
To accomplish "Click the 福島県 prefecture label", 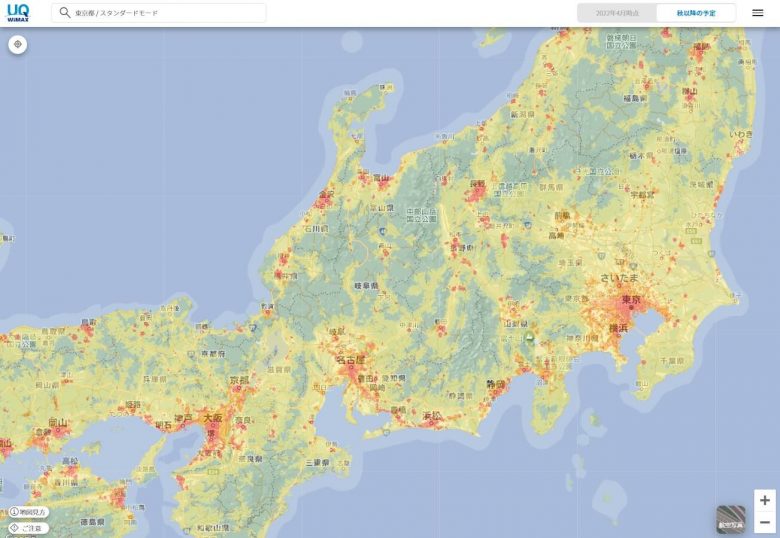I will [635, 98].
